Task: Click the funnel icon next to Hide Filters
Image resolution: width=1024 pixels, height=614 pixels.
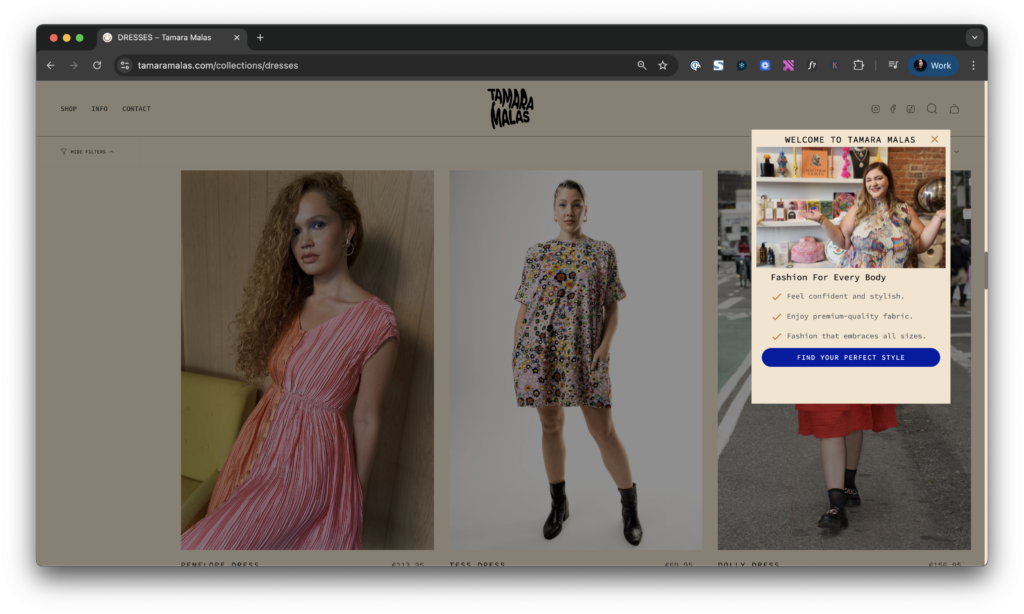Action: 64,151
